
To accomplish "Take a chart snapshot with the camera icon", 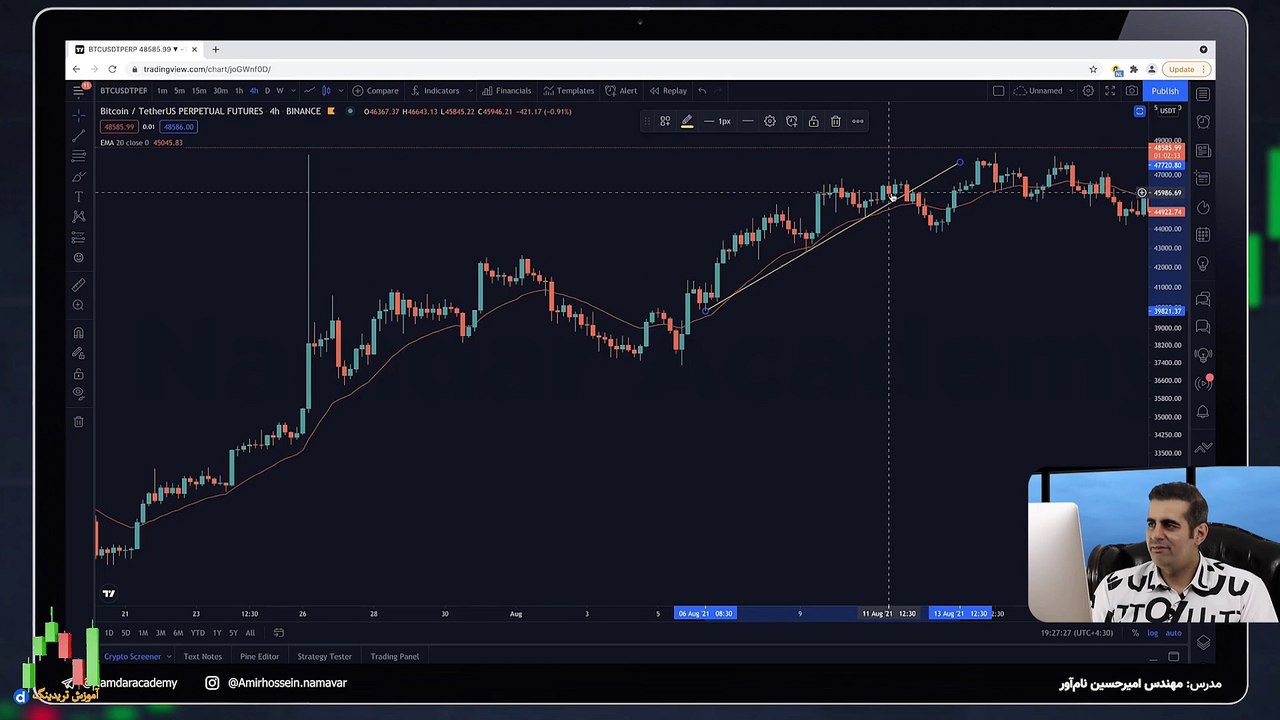I will 1132,91.
